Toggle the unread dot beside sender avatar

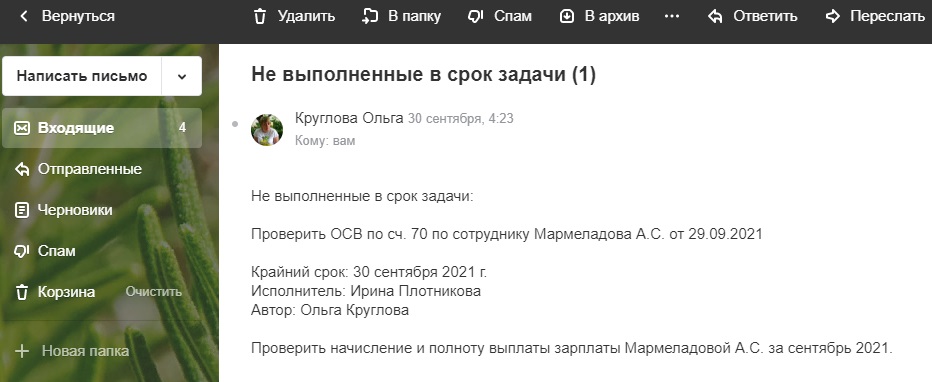click(235, 124)
